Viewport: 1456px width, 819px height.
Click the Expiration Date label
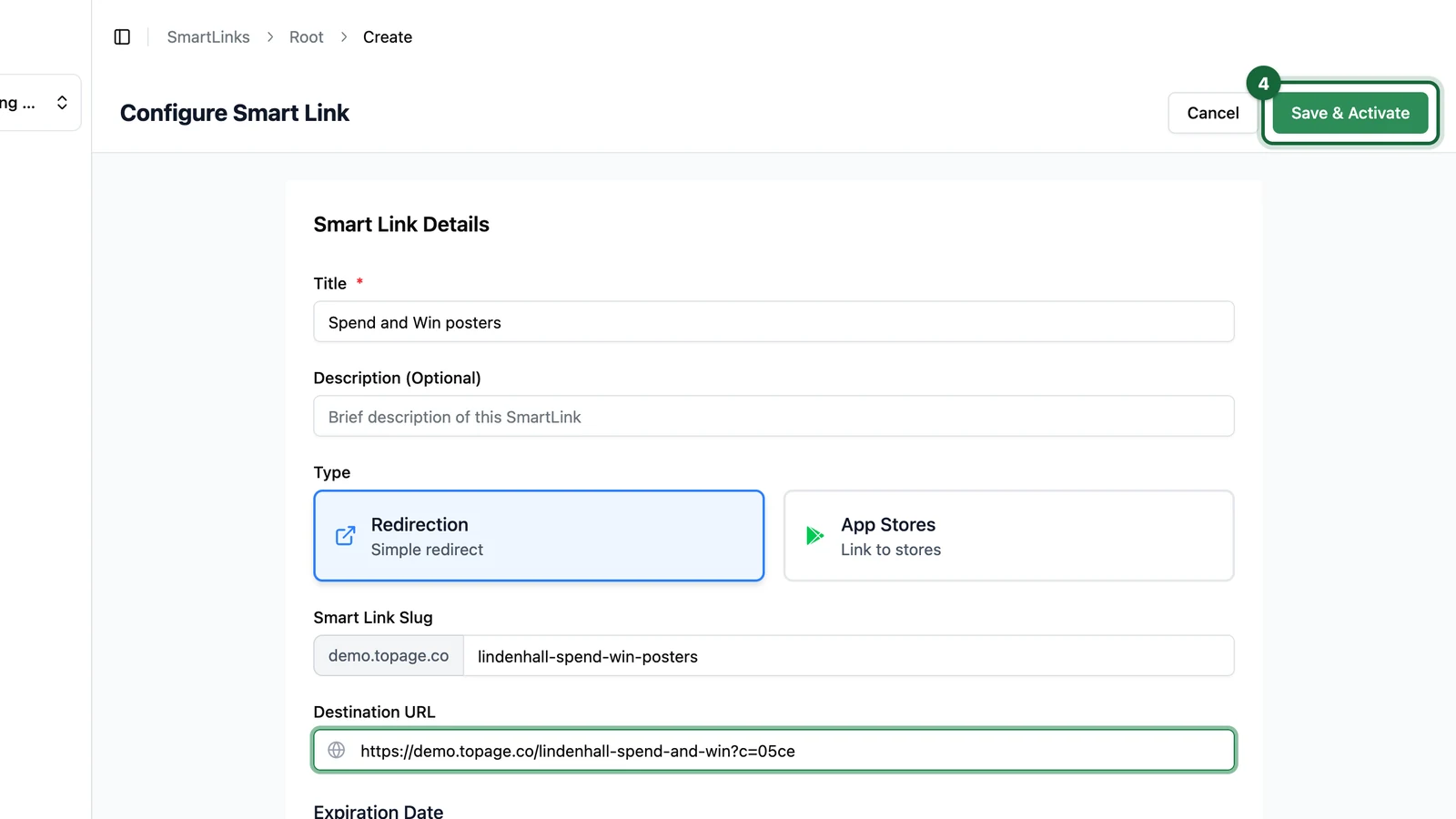pyautogui.click(x=379, y=811)
